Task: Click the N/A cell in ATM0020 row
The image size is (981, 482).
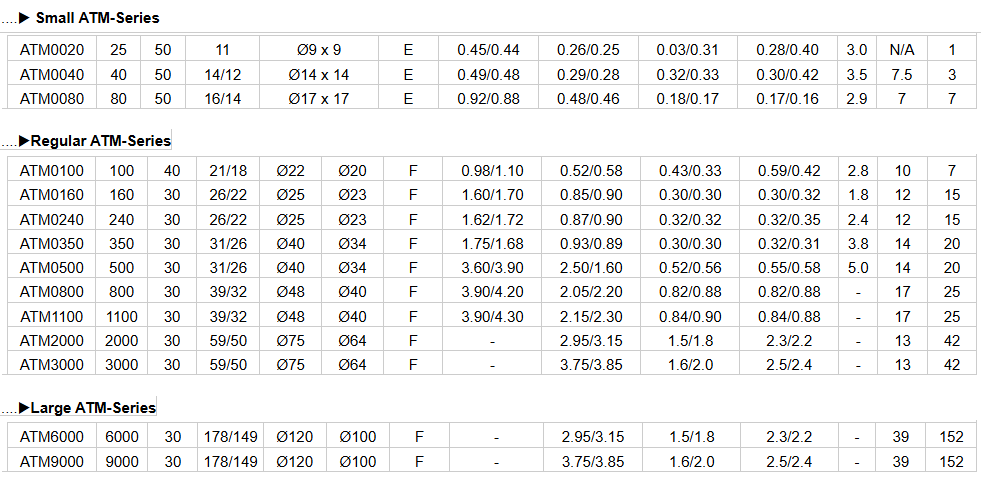Action: (901, 49)
